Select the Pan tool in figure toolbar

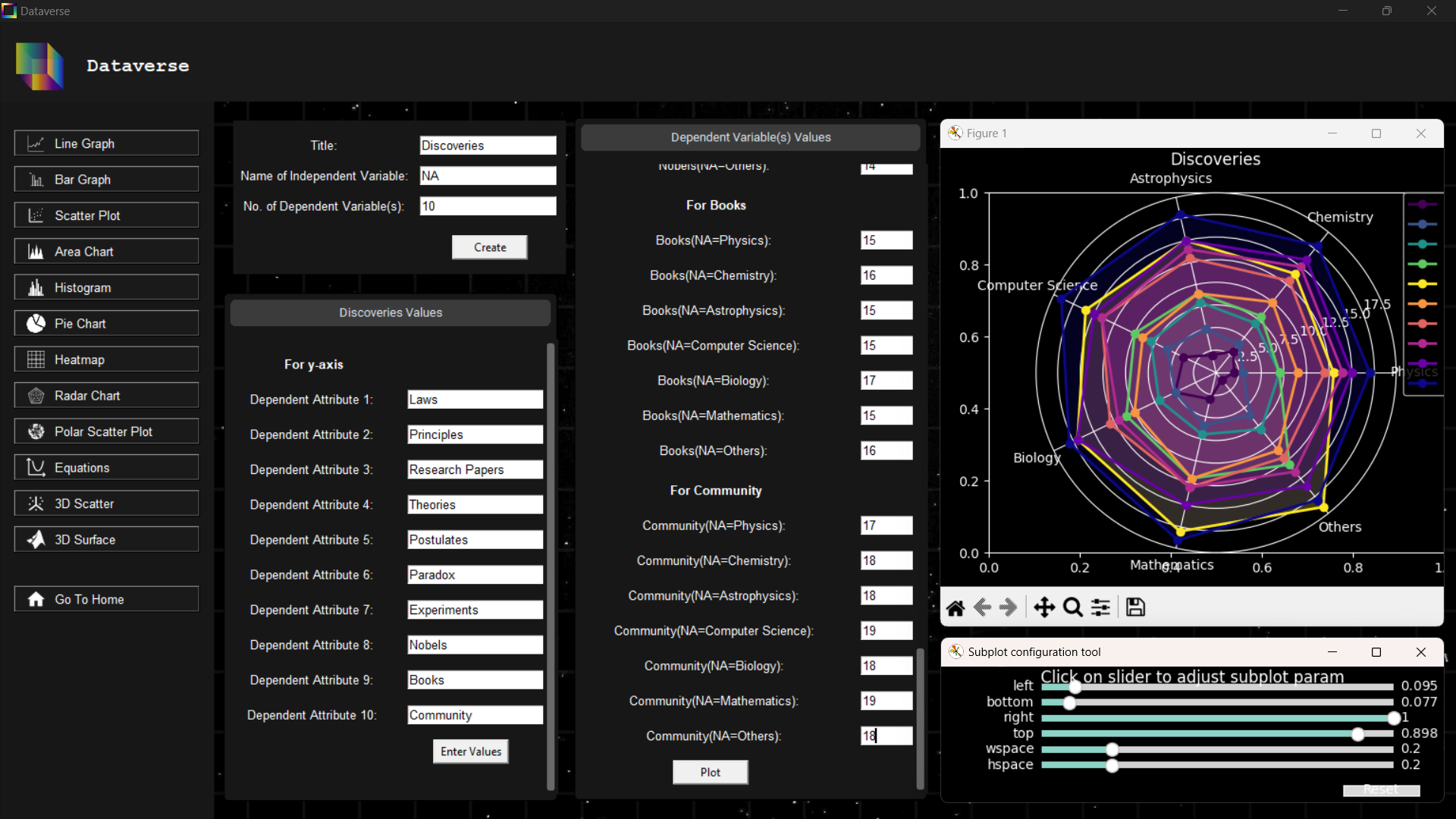coord(1044,607)
